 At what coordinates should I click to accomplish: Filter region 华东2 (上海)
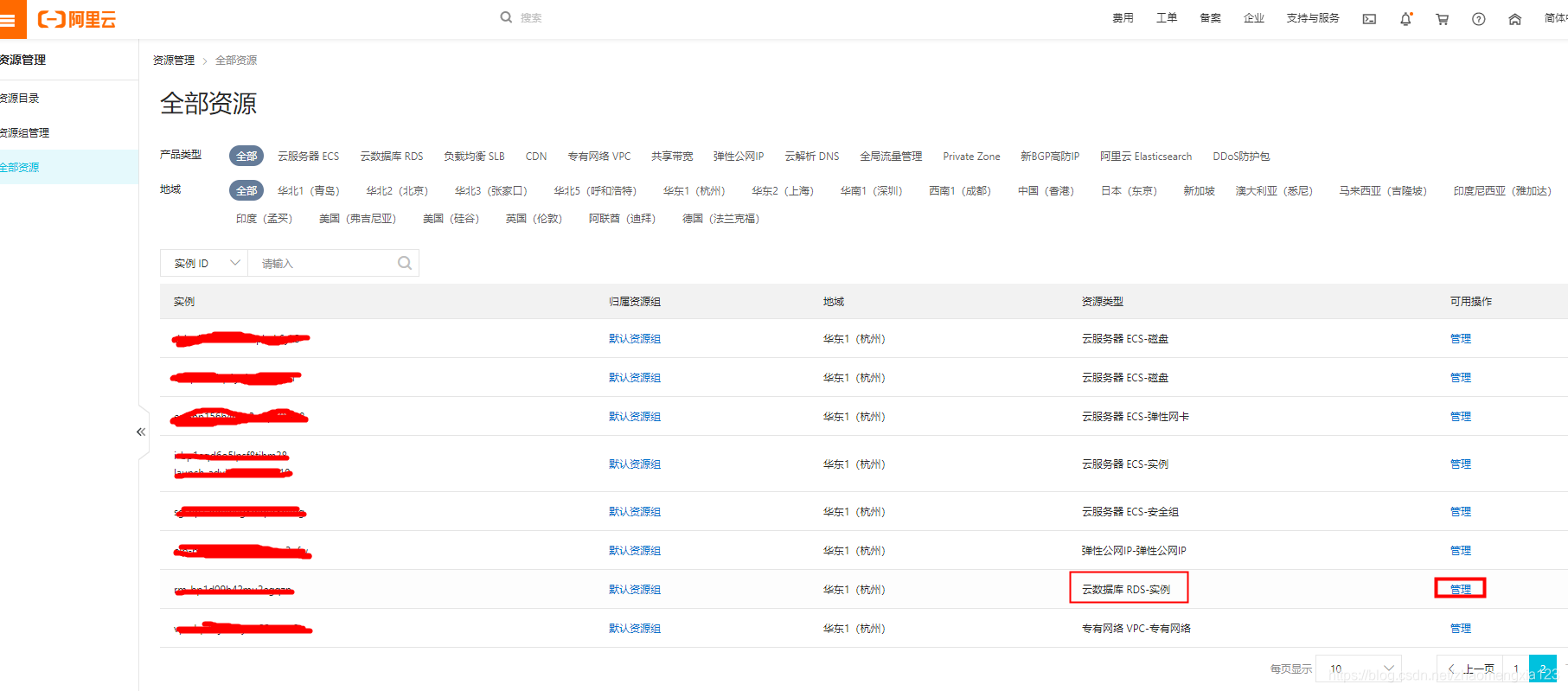point(783,191)
